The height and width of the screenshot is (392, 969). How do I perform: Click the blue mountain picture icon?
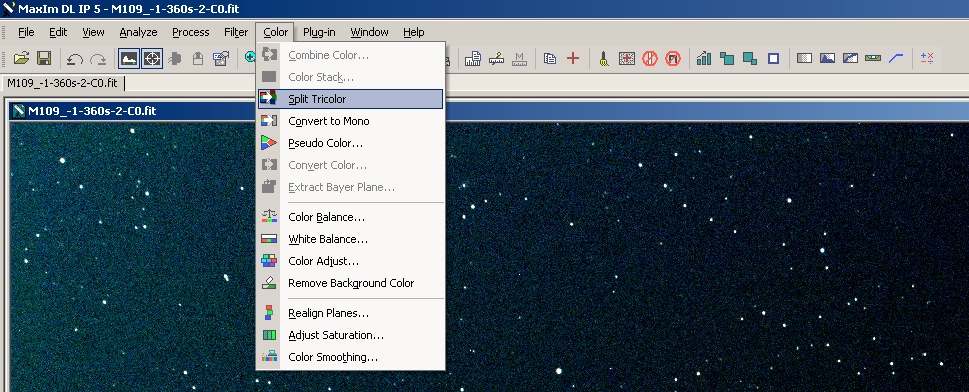point(827,58)
